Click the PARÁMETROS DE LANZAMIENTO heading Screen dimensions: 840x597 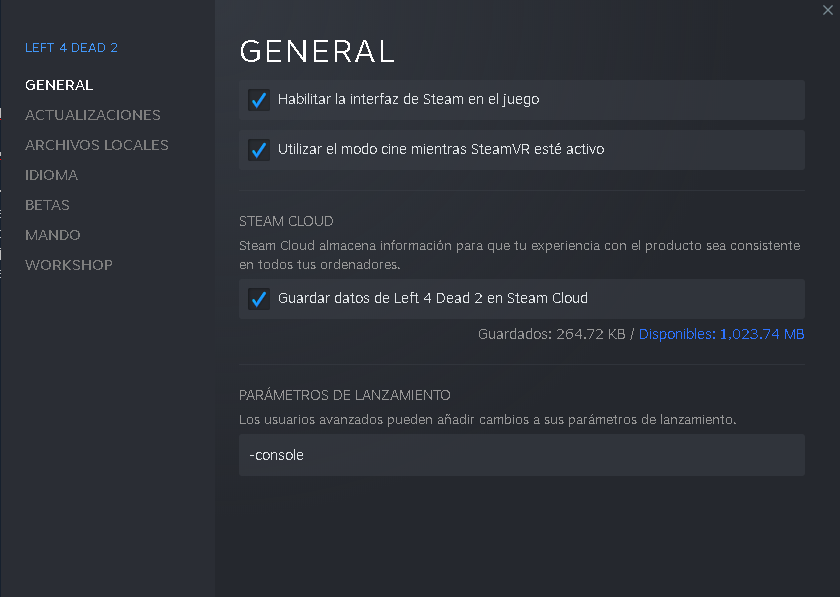tap(345, 395)
